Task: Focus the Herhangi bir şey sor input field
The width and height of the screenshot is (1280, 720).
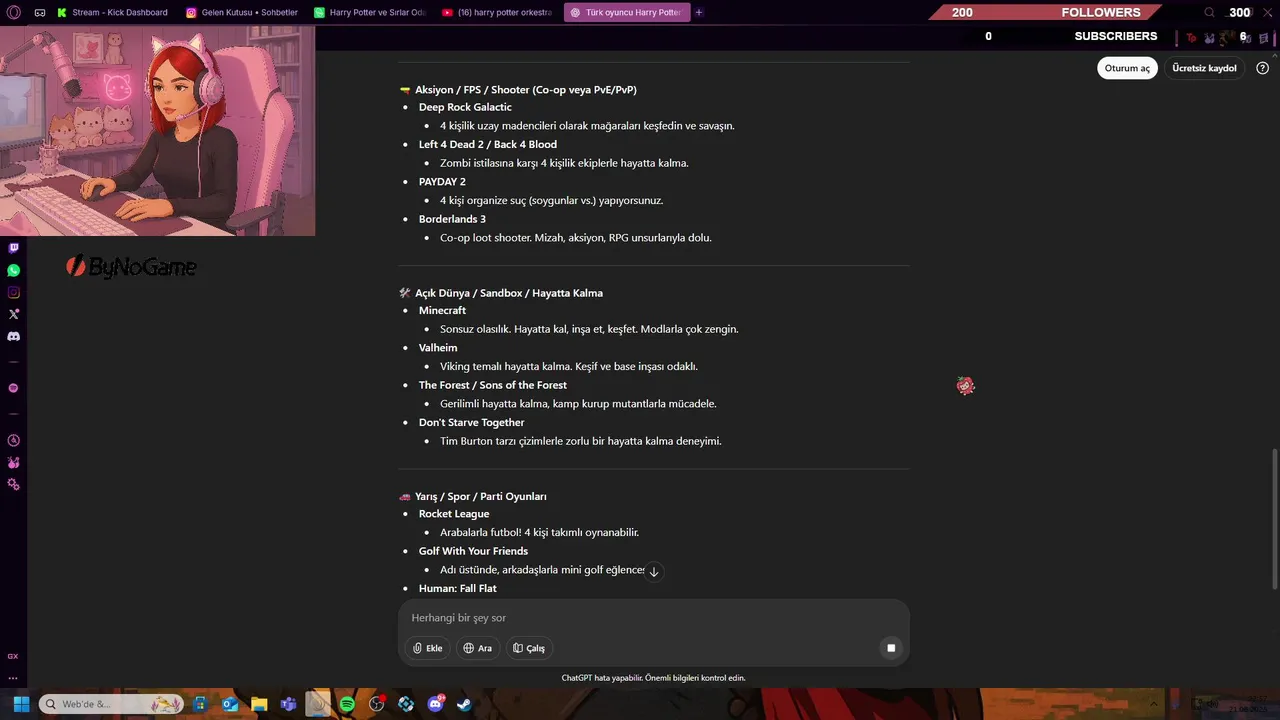Action: point(654,618)
